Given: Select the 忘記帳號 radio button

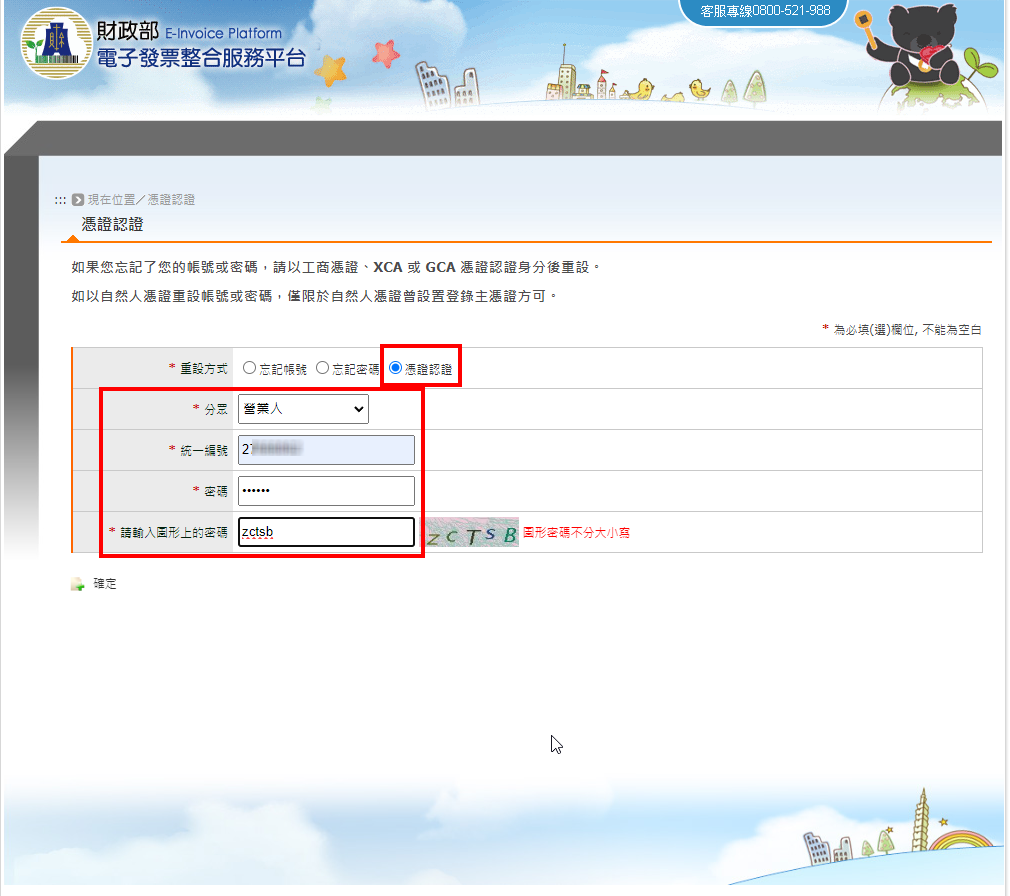Looking at the screenshot, I should click(249, 368).
